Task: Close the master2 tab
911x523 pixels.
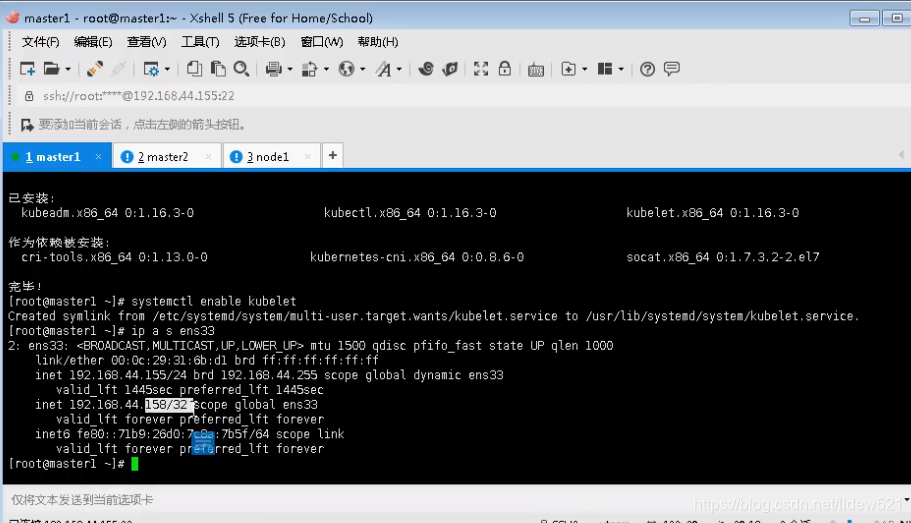Action: click(209, 156)
